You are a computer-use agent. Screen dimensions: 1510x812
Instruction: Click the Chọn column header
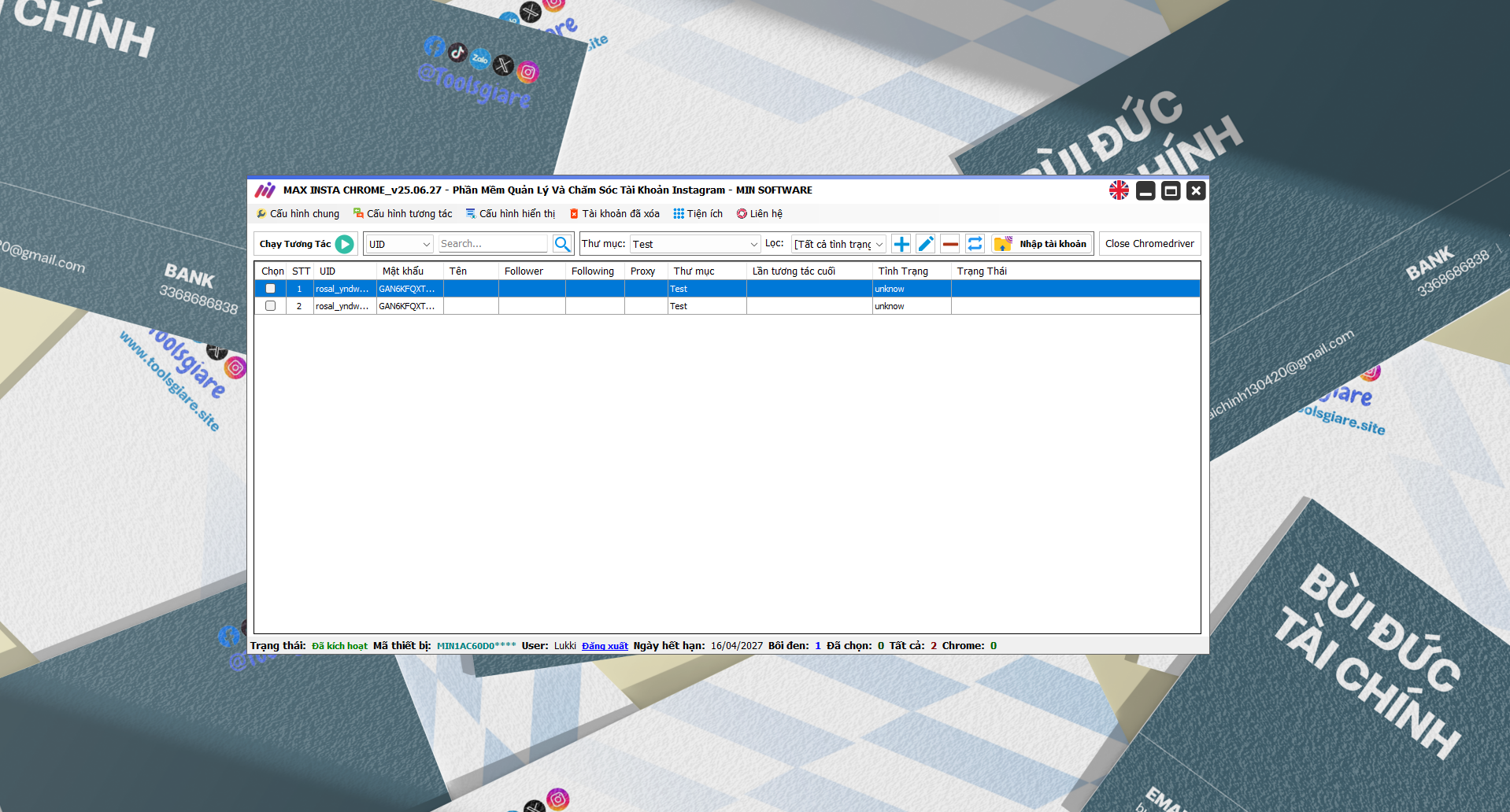(272, 271)
